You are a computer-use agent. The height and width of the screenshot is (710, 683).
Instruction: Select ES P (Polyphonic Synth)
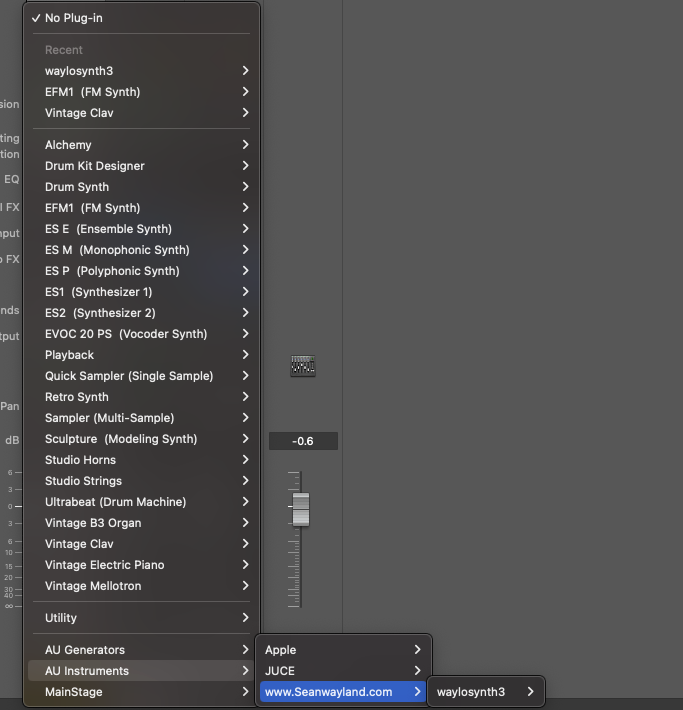(141, 271)
